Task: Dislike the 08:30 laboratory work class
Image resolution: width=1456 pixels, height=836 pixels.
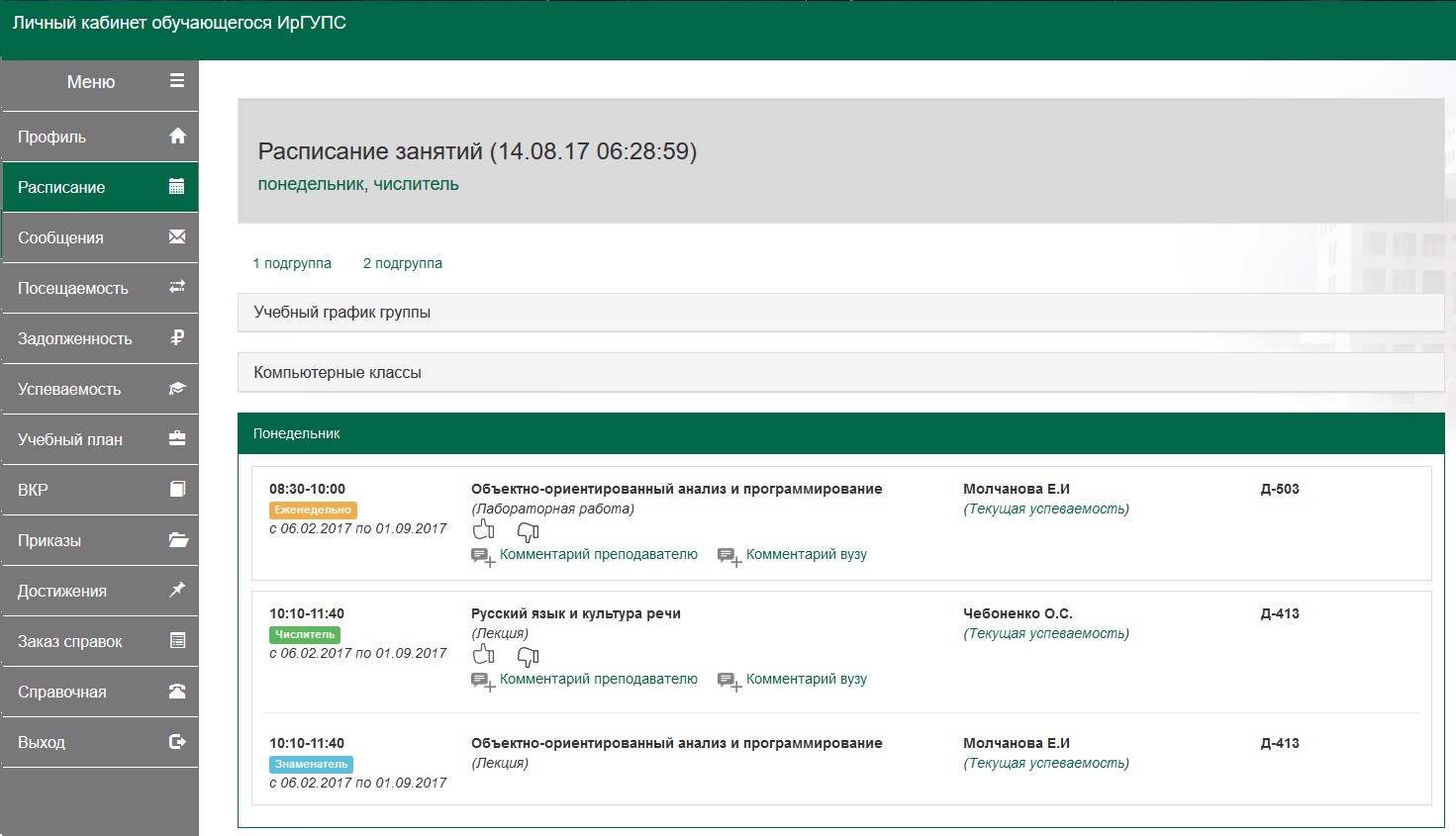Action: point(529,532)
